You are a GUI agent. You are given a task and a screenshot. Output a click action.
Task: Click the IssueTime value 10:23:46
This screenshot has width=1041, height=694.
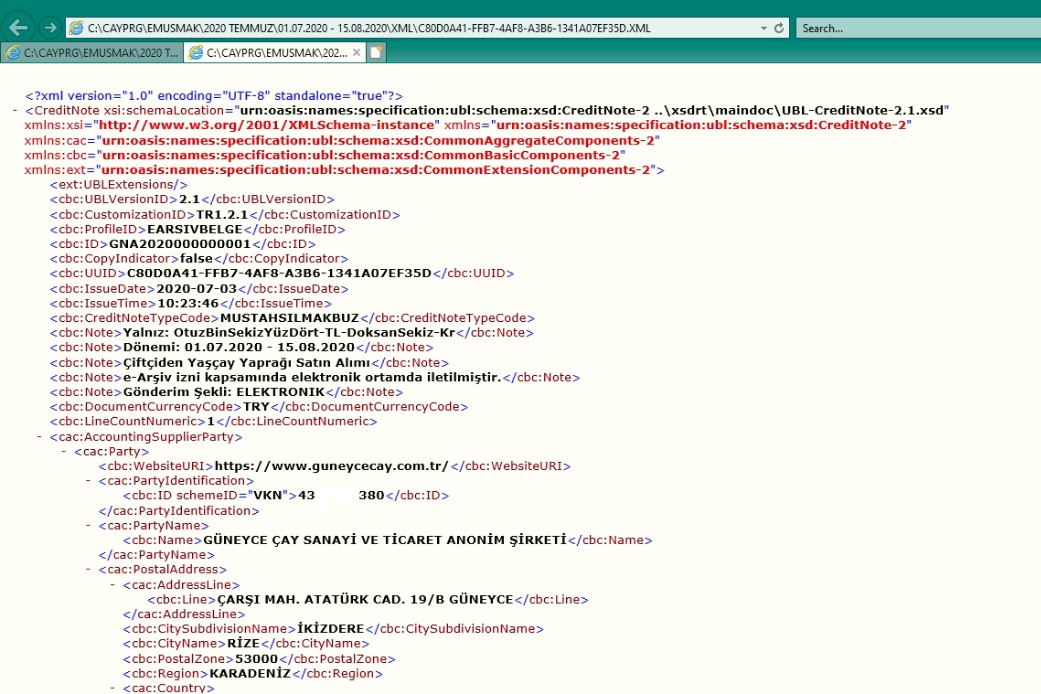pyautogui.click(x=188, y=304)
